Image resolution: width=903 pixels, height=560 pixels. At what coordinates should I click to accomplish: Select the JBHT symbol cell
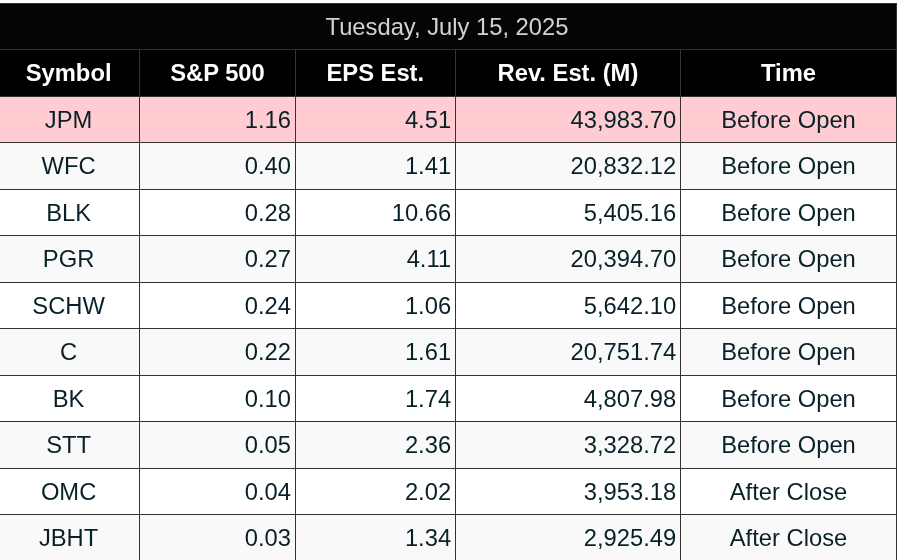pyautogui.click(x=69, y=538)
